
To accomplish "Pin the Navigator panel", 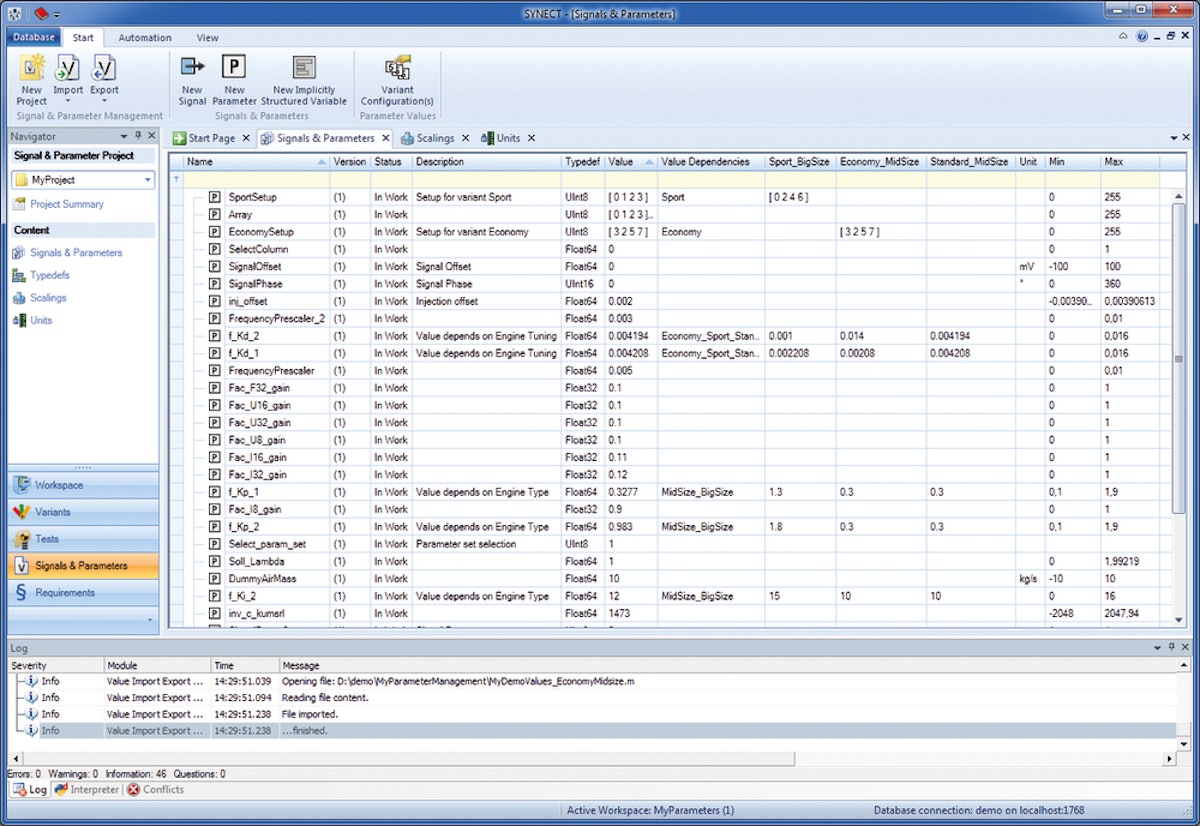I will click(x=139, y=136).
